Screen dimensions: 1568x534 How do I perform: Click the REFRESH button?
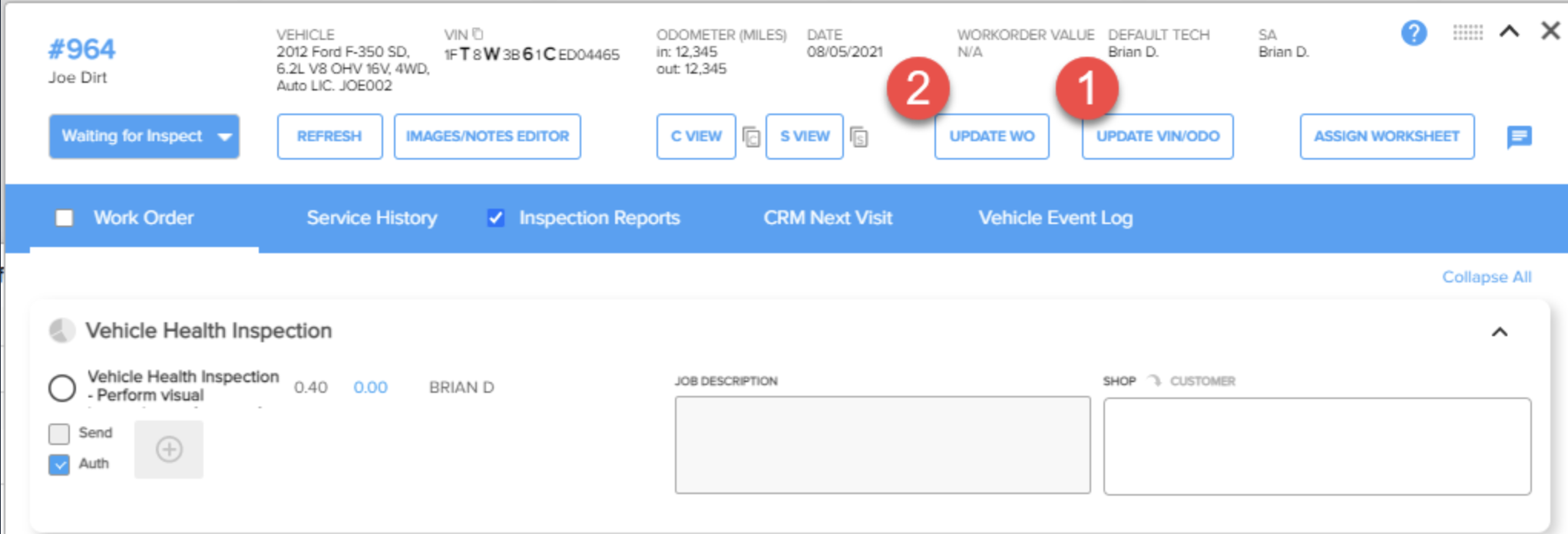pos(329,137)
